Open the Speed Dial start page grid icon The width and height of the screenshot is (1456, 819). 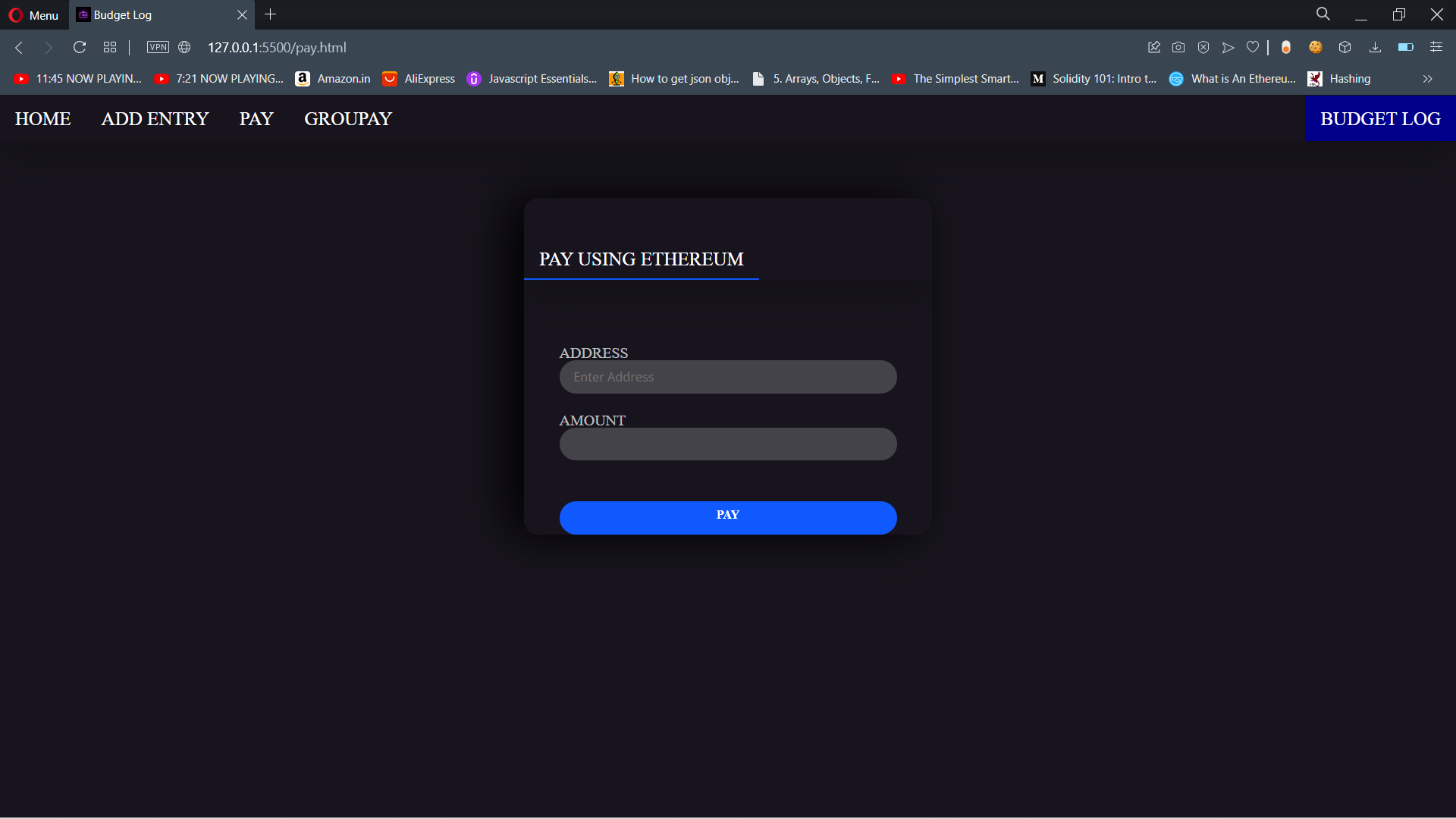pyautogui.click(x=110, y=47)
